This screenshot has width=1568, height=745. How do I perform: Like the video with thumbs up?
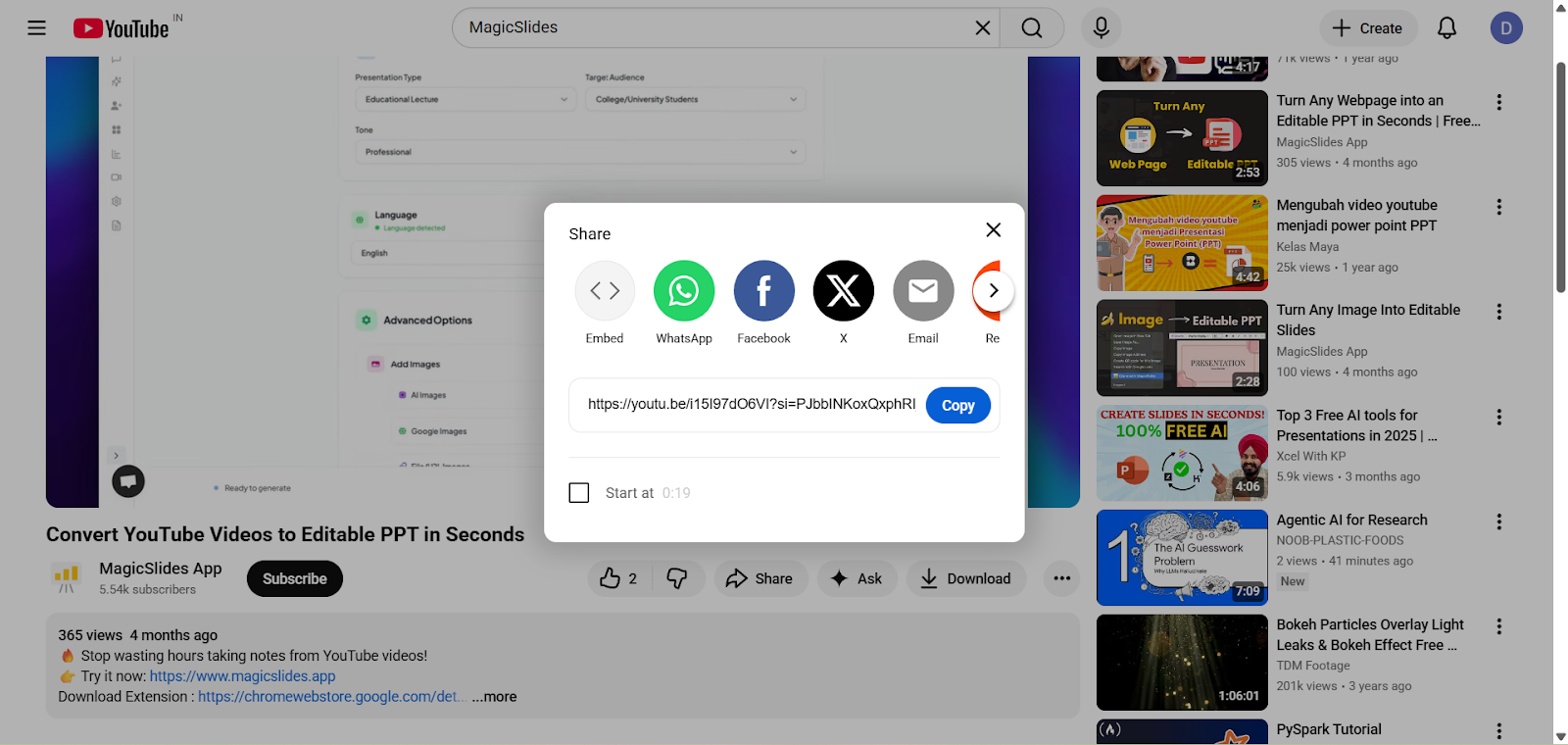[x=618, y=578]
